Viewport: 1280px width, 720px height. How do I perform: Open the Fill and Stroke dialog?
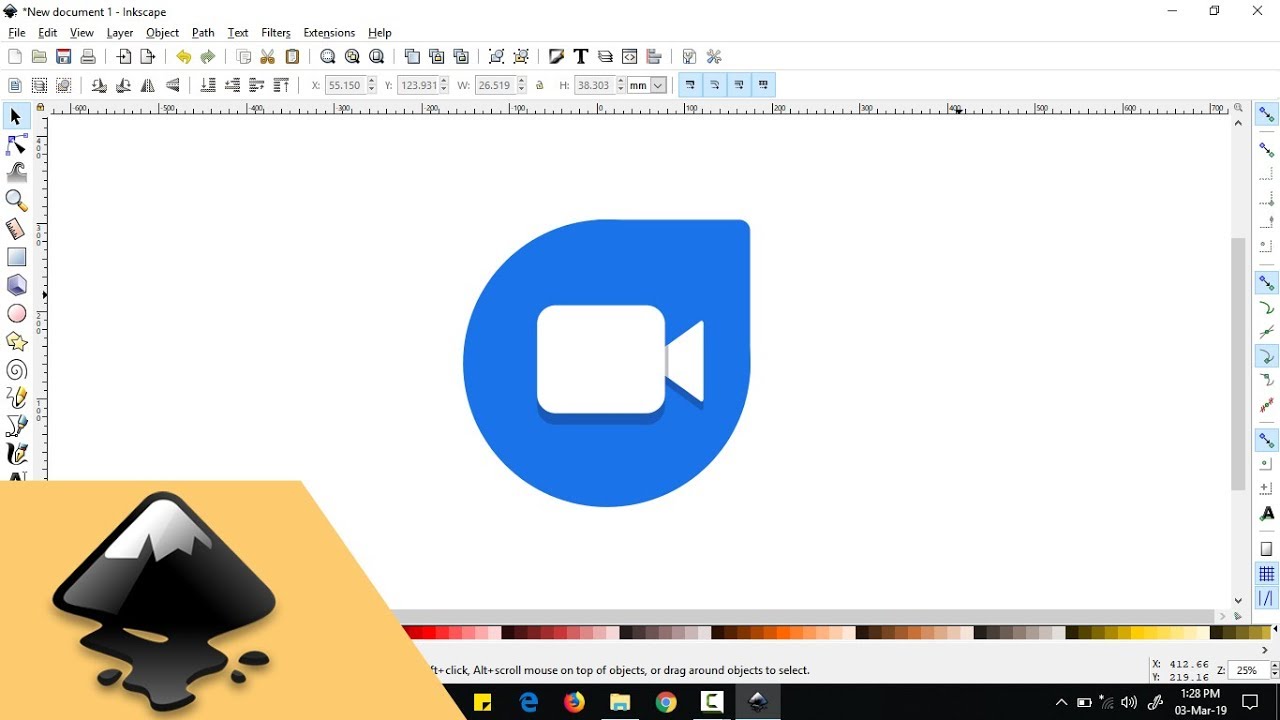coord(557,57)
